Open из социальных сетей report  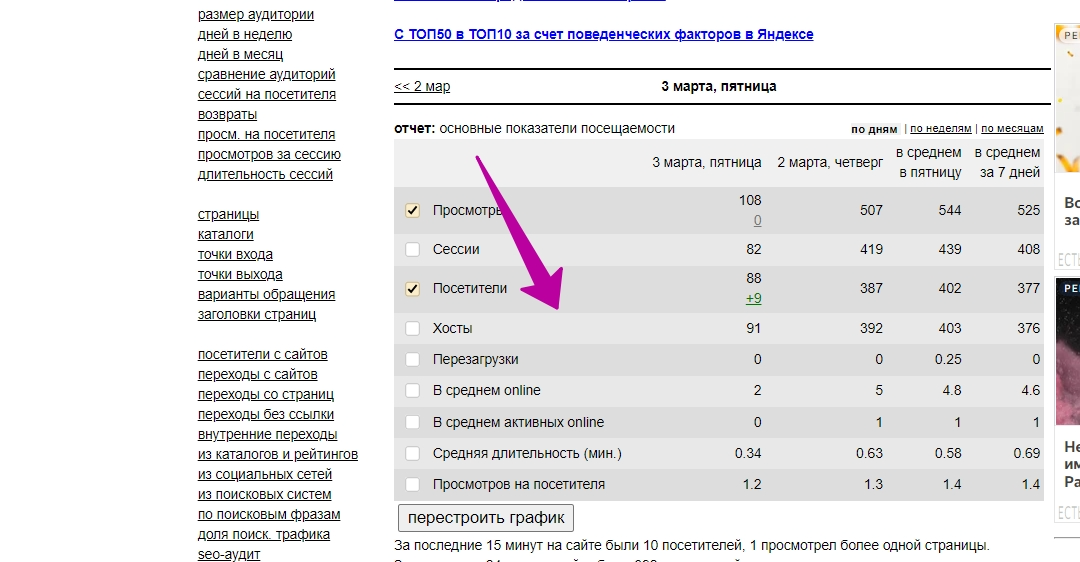pyautogui.click(x=264, y=474)
